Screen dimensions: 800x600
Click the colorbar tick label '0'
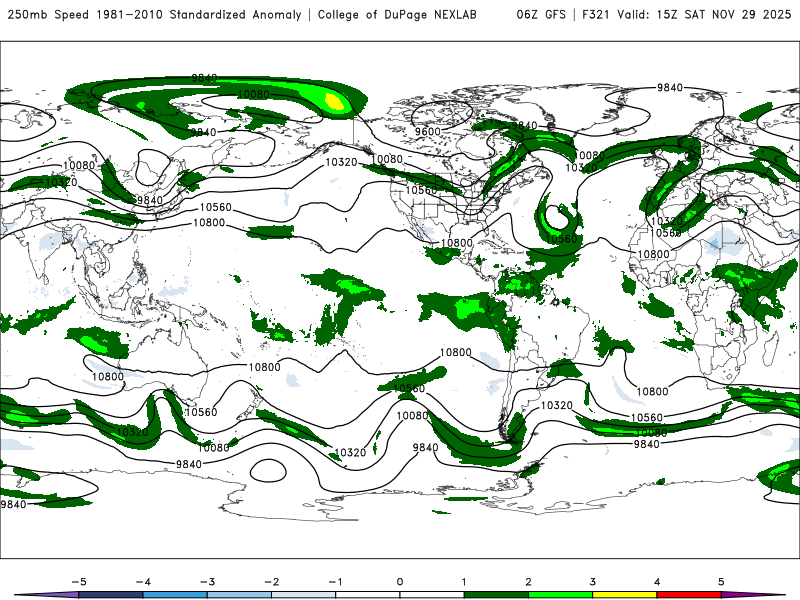399,582
